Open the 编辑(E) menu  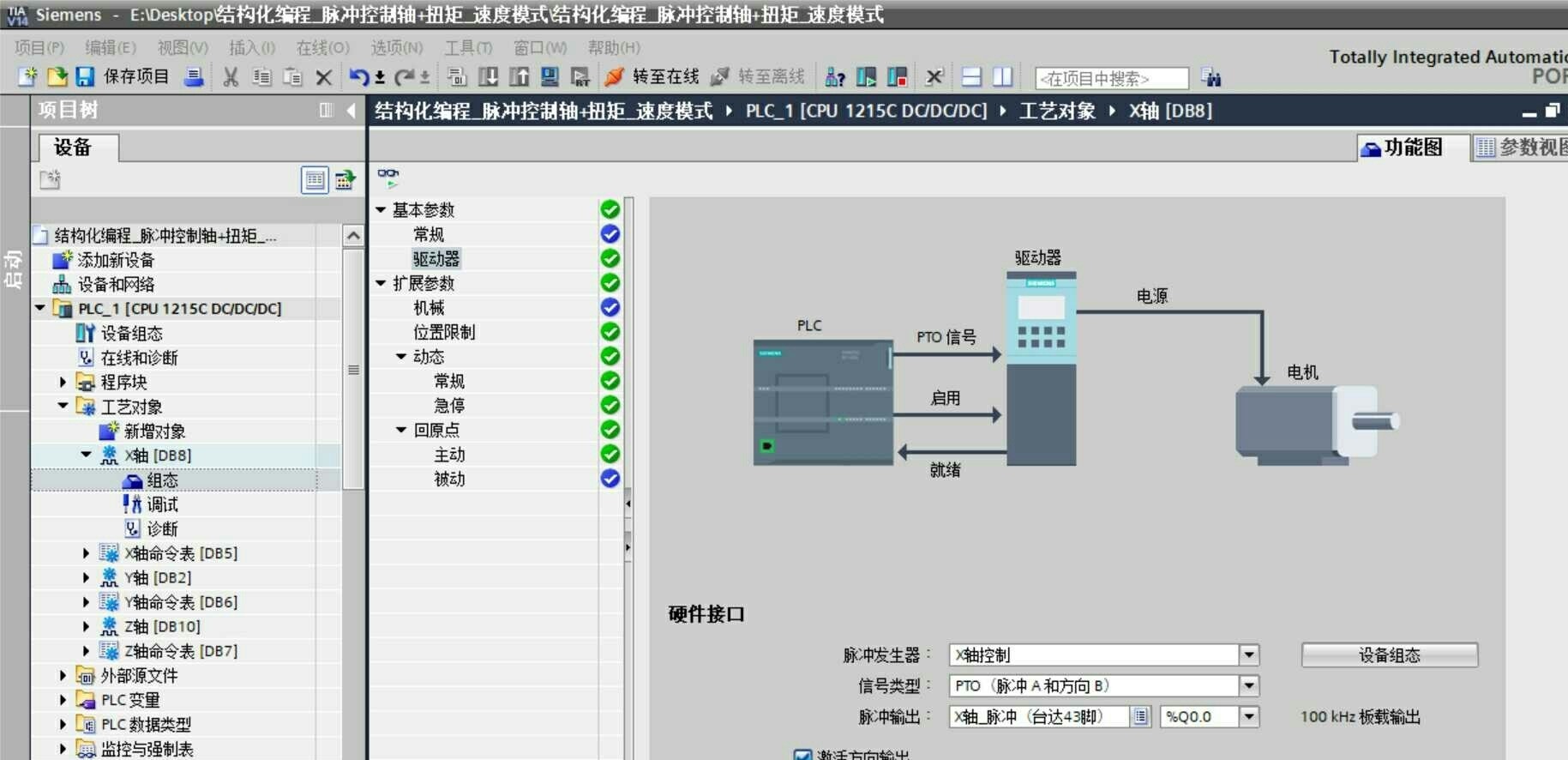[111, 48]
